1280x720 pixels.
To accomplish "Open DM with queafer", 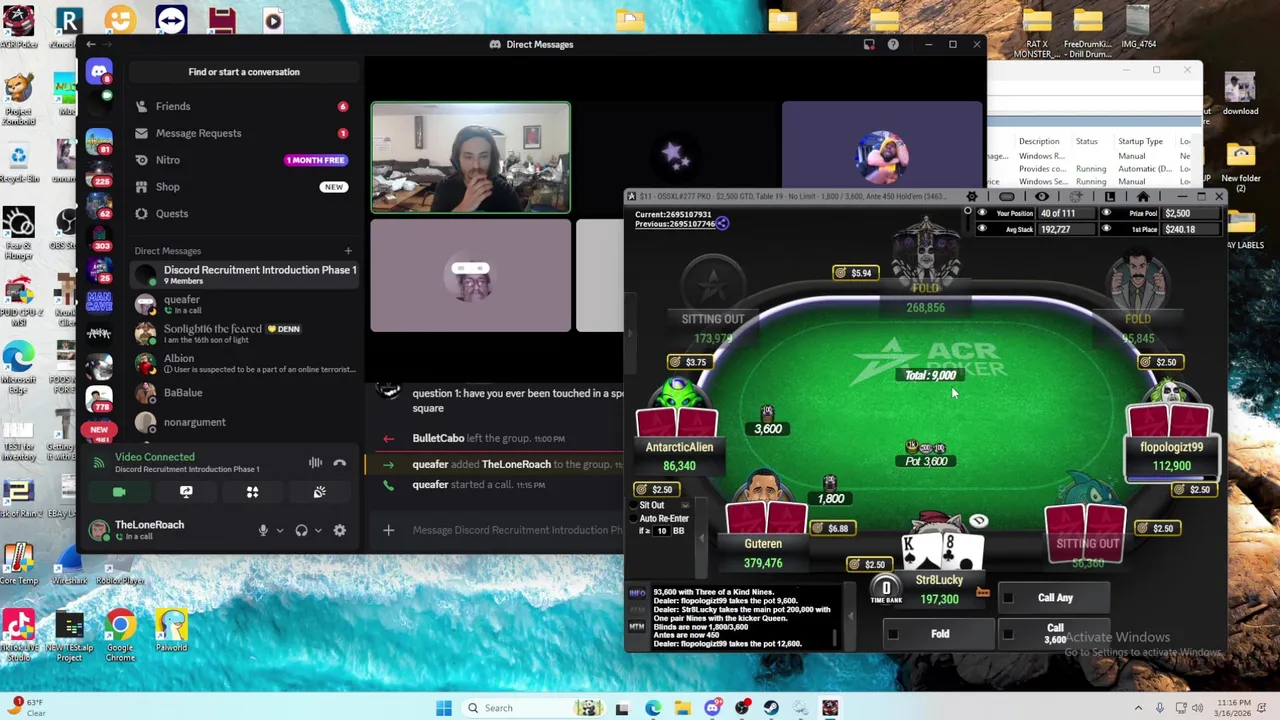I will click(x=243, y=304).
